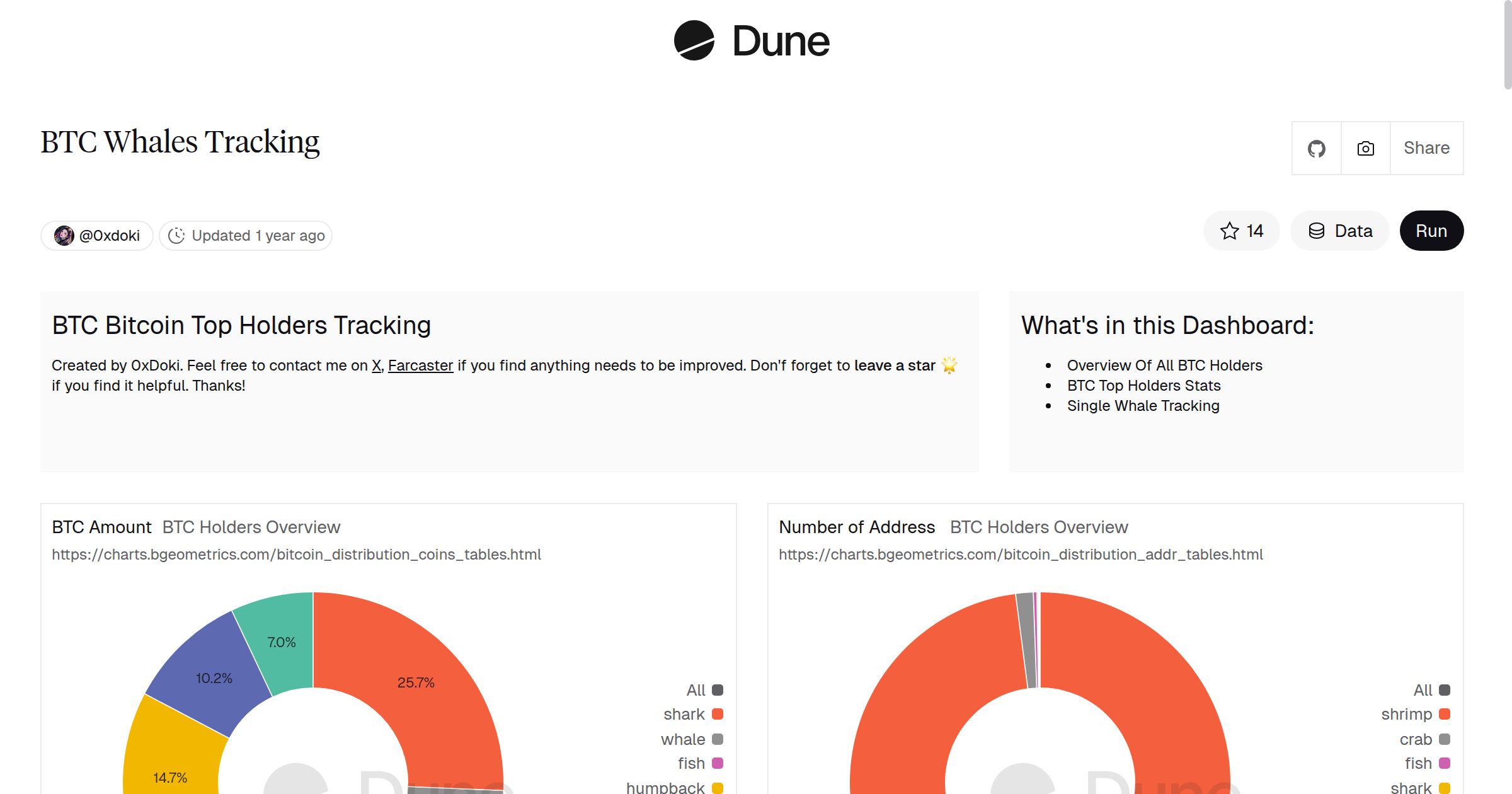Screen dimensions: 1512x794
Task: Click the 25.7% shark slice of the pie chart
Action: pos(416,682)
